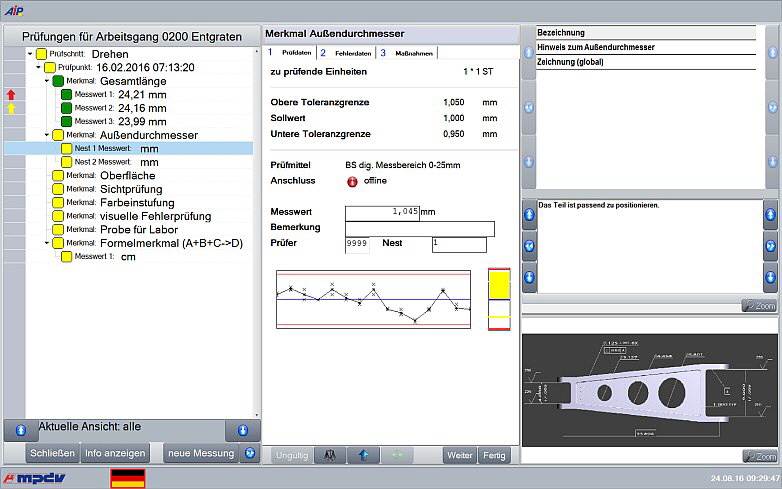Click the double-left arrow left of Bezeichnung list

529,107
